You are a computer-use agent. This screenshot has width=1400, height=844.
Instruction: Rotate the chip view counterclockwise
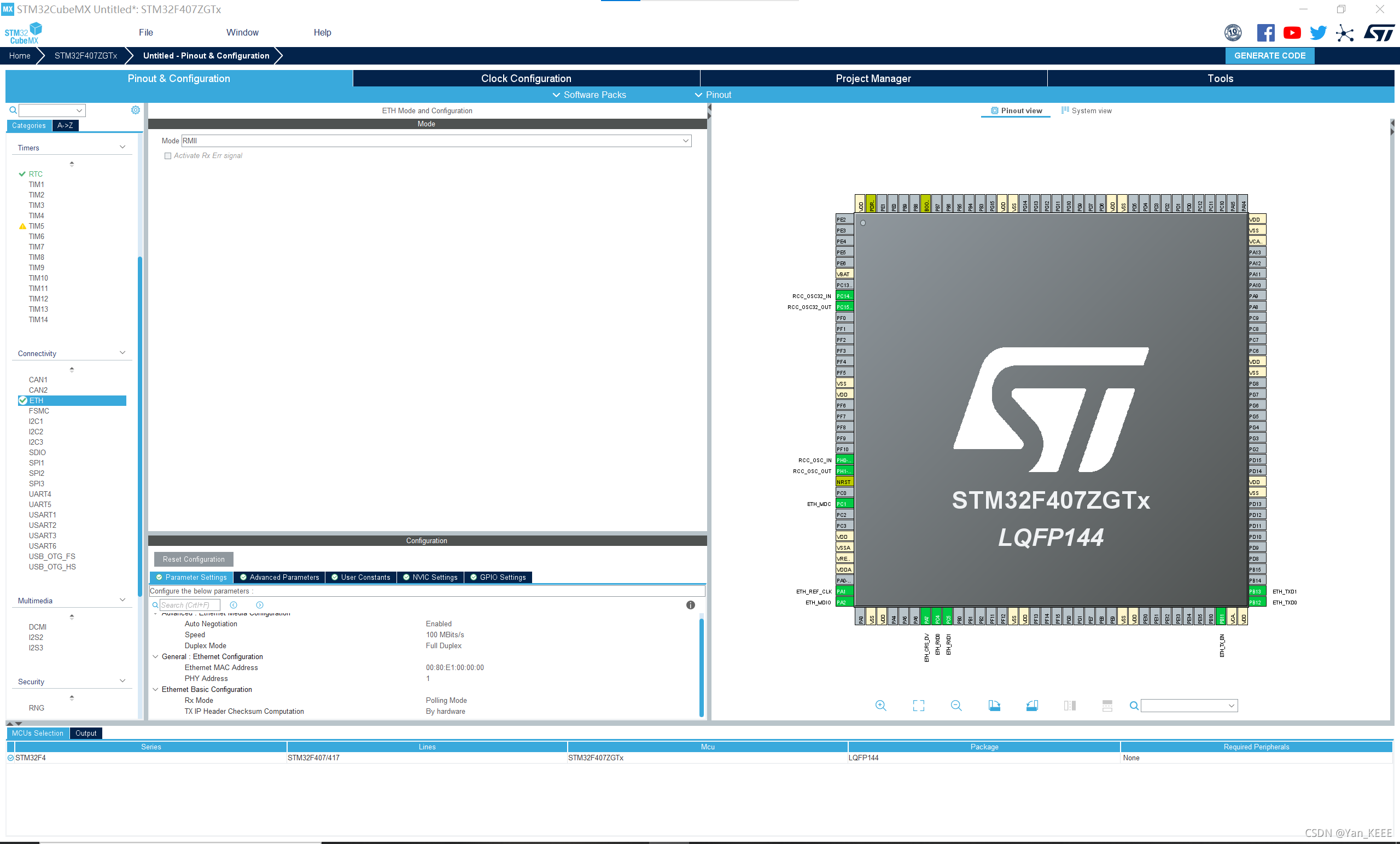click(x=1032, y=705)
